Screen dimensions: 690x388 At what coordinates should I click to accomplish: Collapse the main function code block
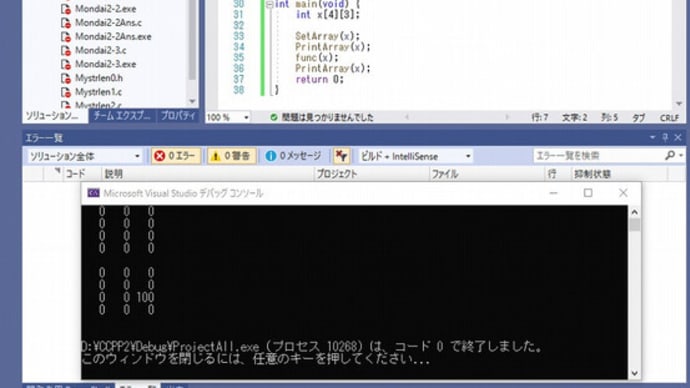click(269, 4)
